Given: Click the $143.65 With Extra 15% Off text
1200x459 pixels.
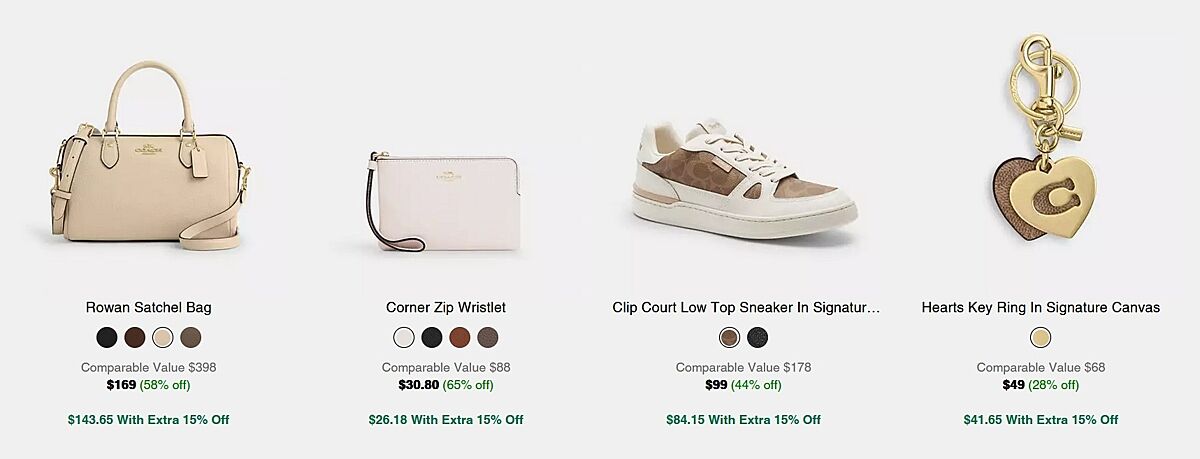Looking at the screenshot, I should pos(148,420).
